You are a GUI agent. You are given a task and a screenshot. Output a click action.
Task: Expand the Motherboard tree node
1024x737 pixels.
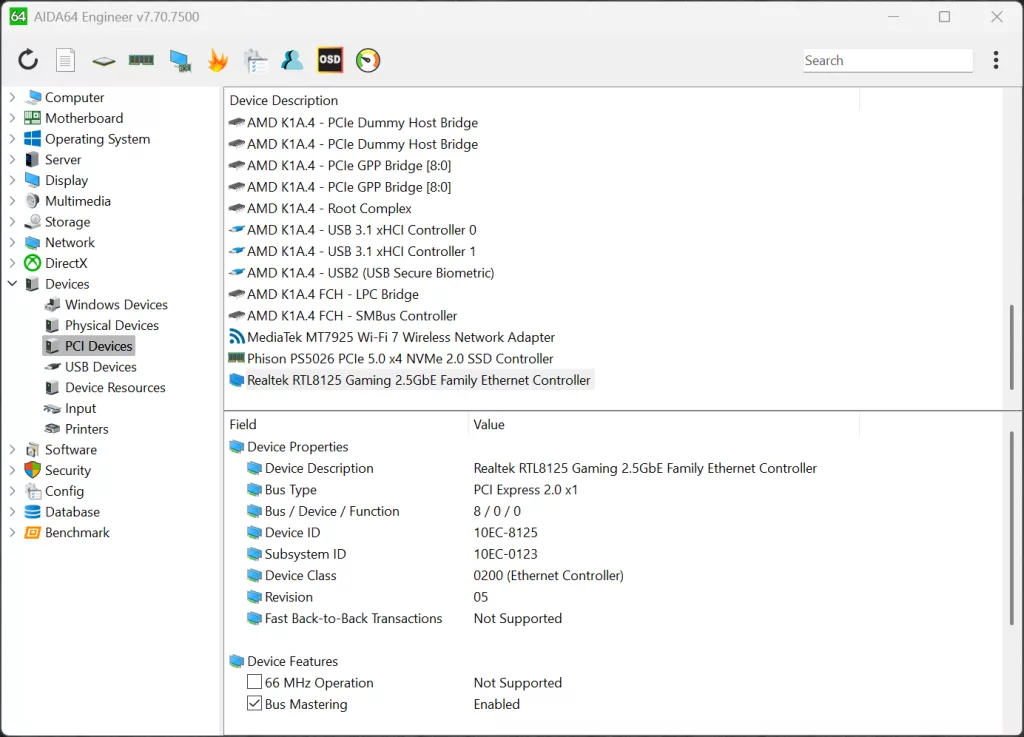(12, 118)
